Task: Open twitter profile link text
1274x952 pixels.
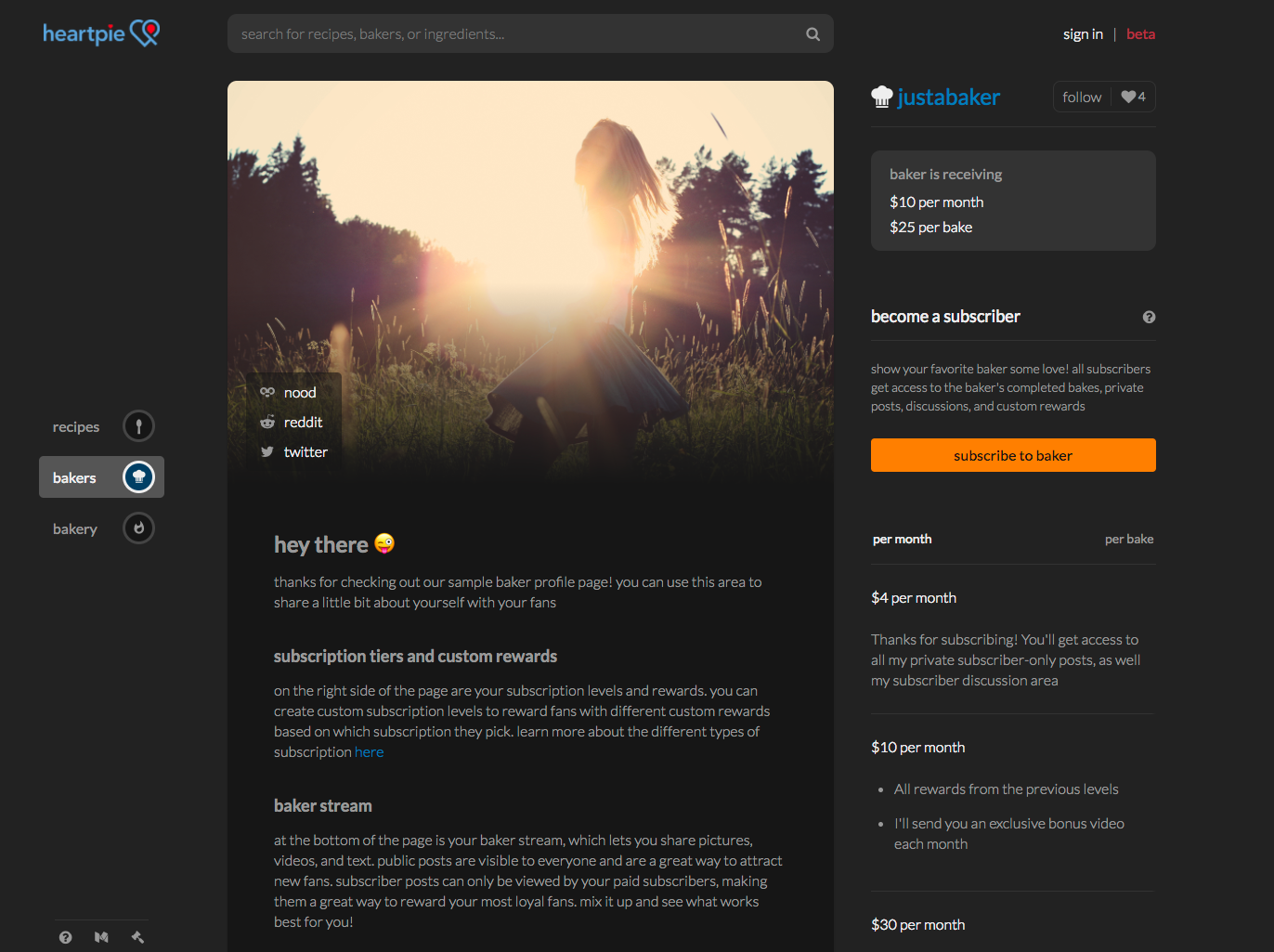Action: tap(305, 452)
